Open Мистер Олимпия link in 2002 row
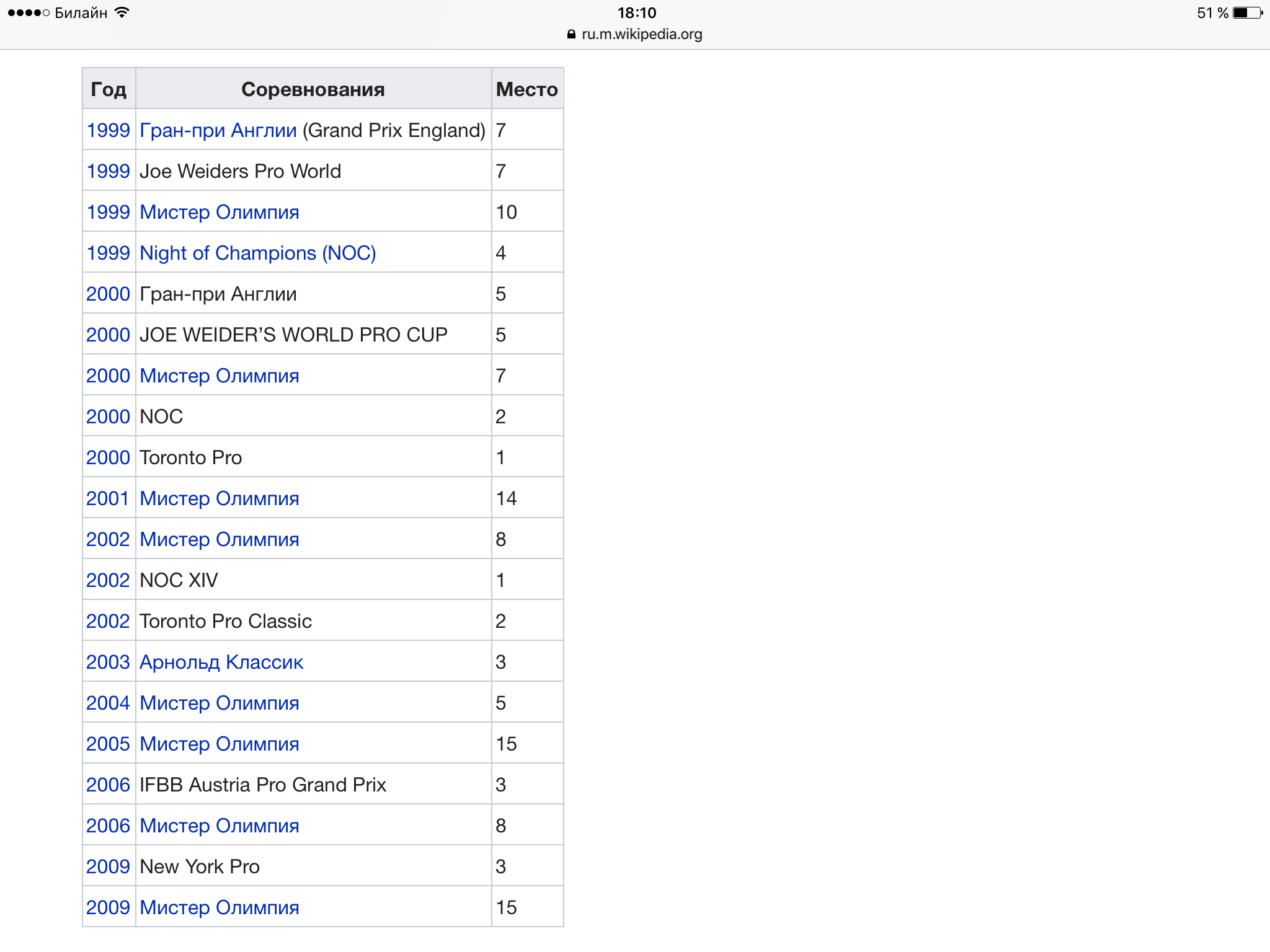 pyautogui.click(x=219, y=540)
